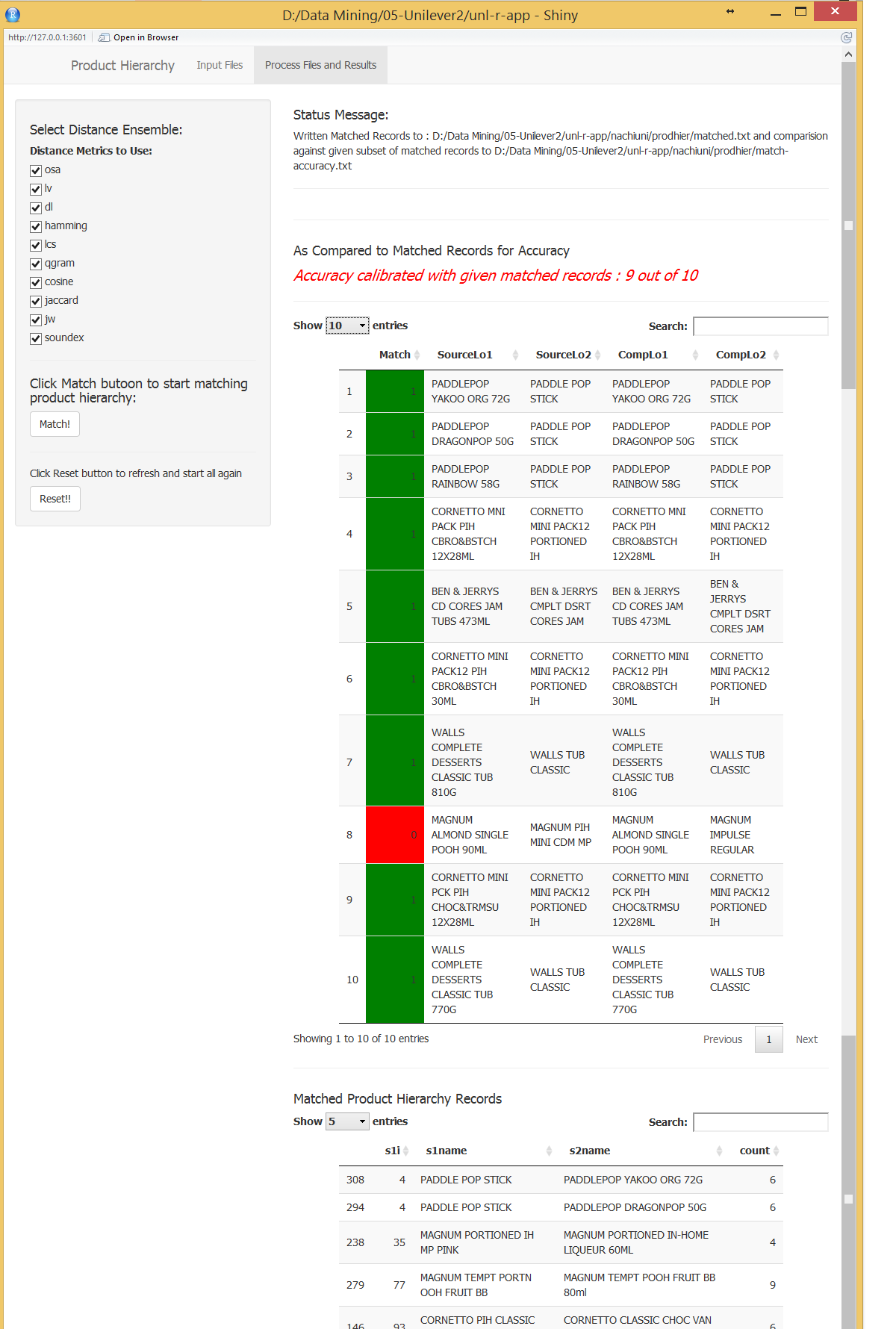Click the Matched Records Search field
The height and width of the screenshot is (1329, 896).
761,1122
